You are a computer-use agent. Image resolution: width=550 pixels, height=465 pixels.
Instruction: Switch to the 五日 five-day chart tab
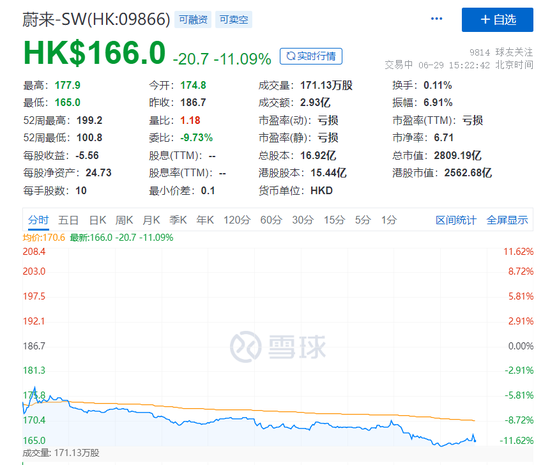point(68,220)
